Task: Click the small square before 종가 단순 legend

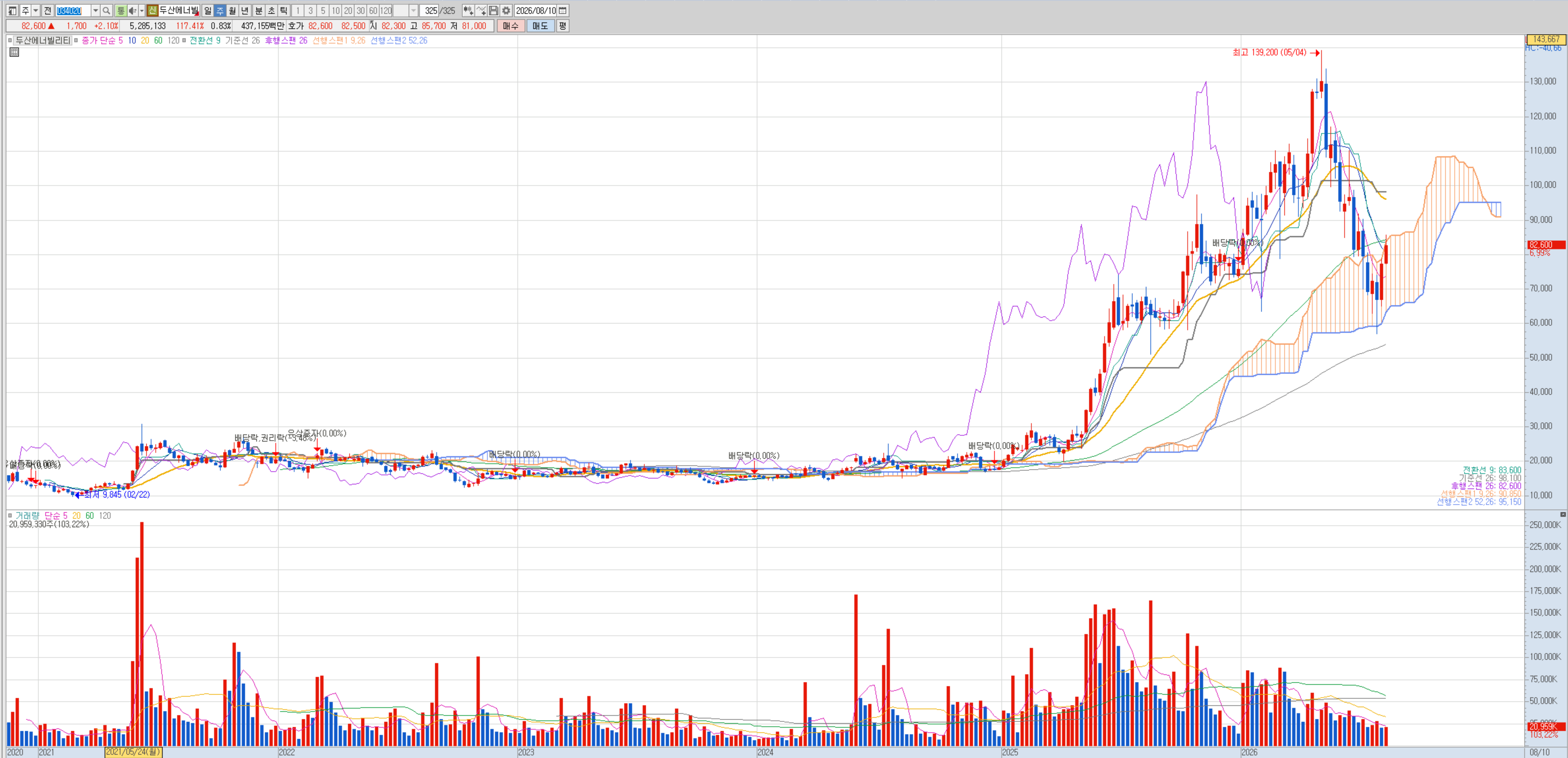Action: [76, 40]
